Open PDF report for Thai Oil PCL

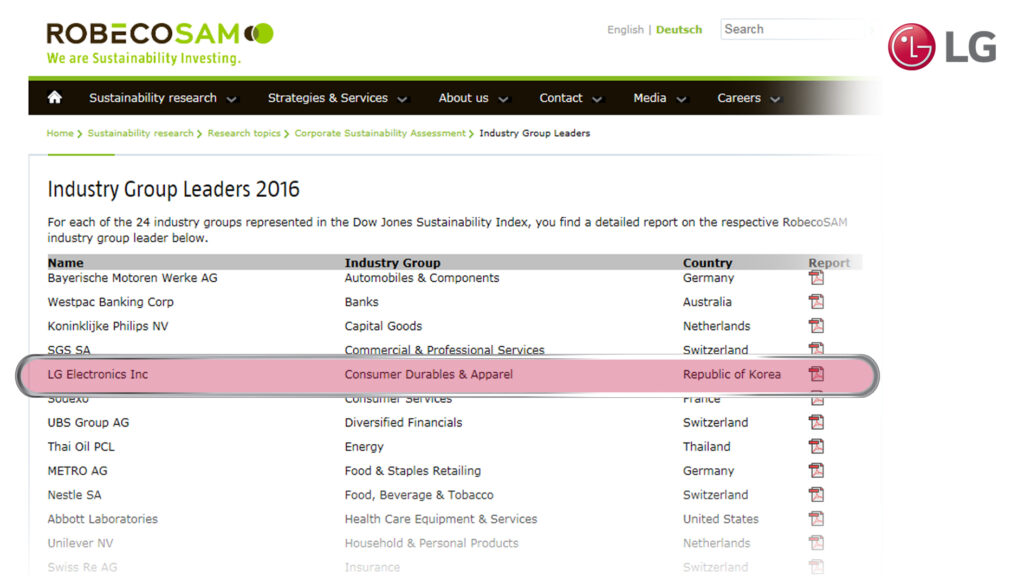click(x=816, y=447)
